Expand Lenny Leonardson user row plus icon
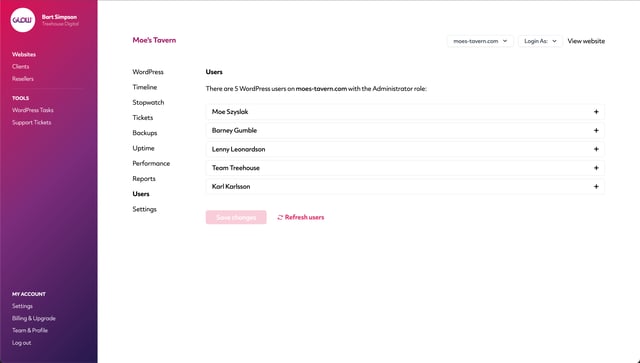 (x=596, y=149)
